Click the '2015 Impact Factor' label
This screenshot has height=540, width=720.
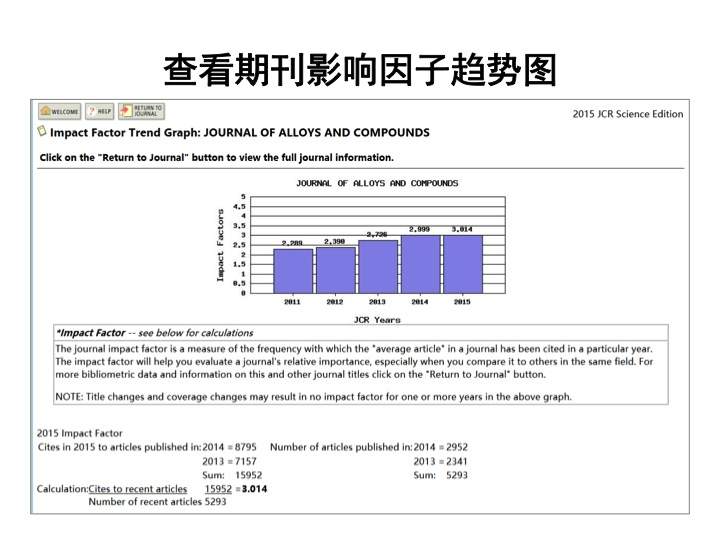pyautogui.click(x=79, y=433)
